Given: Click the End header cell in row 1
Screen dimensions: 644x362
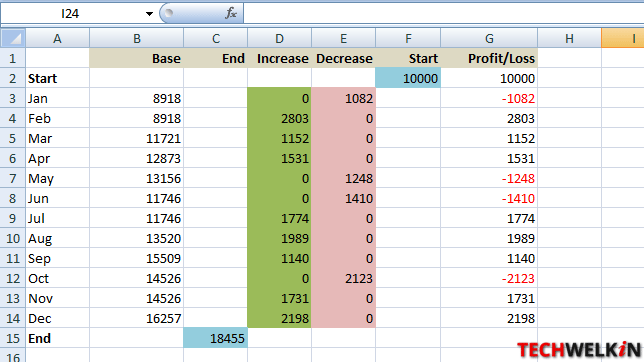Looking at the screenshot, I should [216, 58].
